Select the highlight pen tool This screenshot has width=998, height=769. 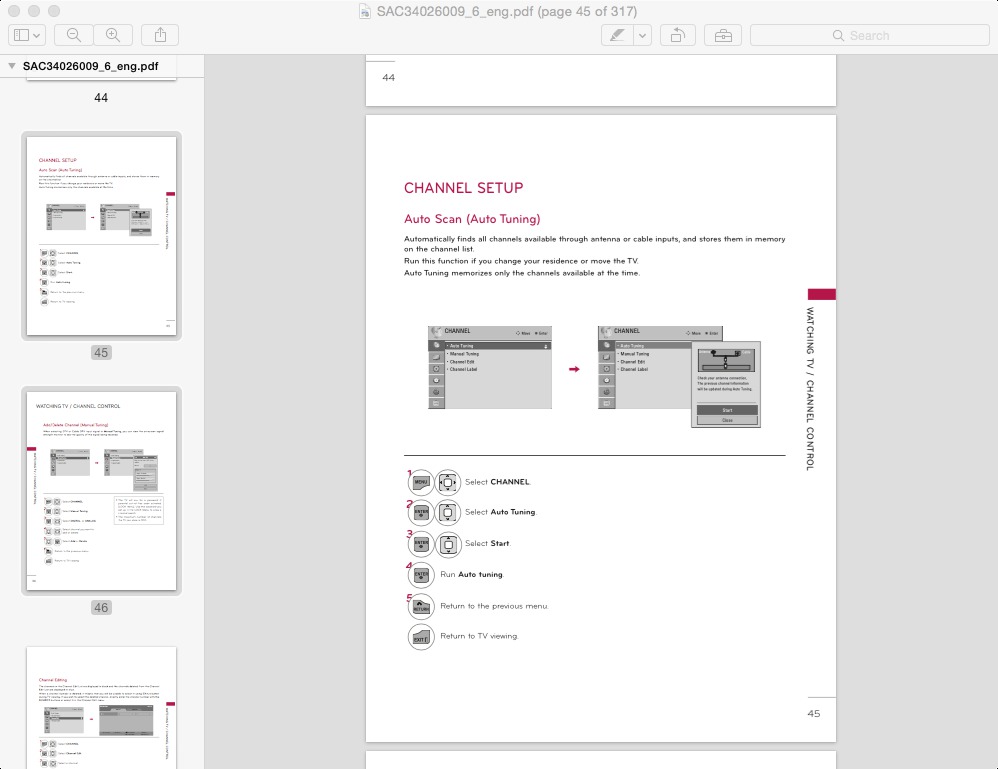coord(617,35)
